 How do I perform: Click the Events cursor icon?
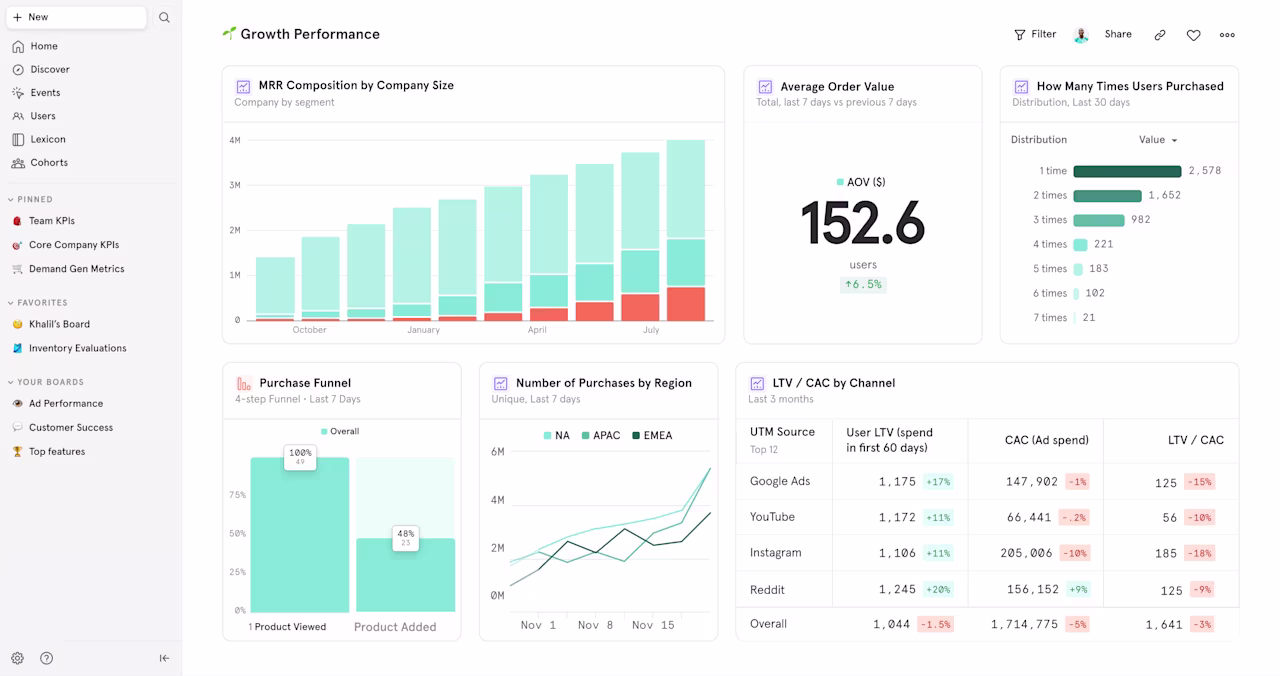(x=18, y=93)
